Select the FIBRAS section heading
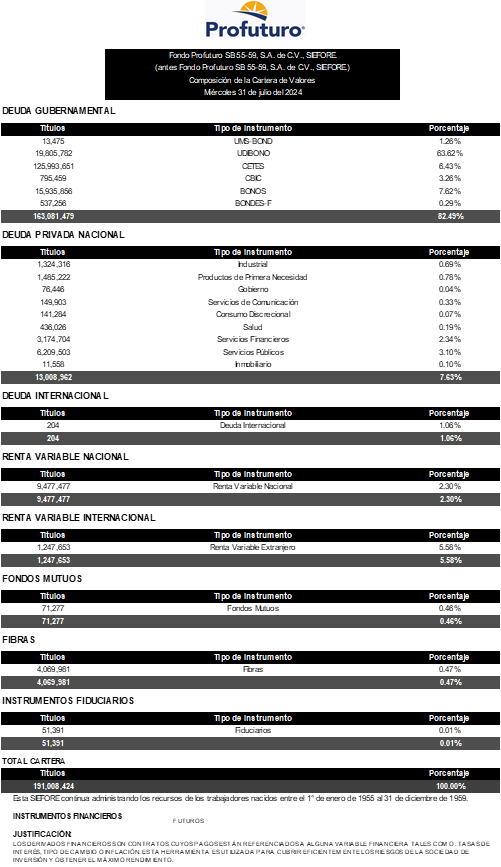 (x=19, y=640)
